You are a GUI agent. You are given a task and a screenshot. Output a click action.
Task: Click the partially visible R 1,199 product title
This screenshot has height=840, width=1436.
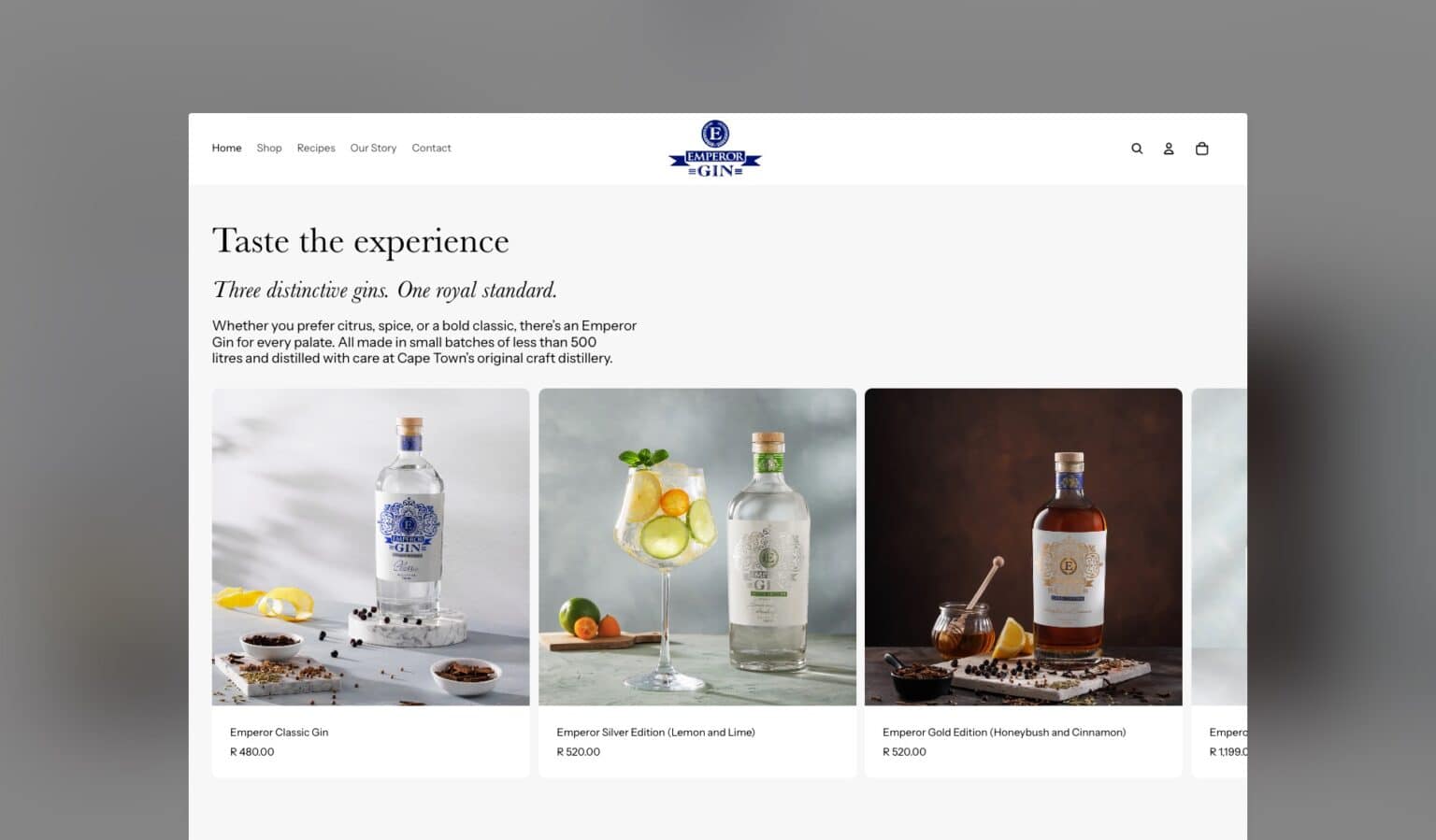1228,733
